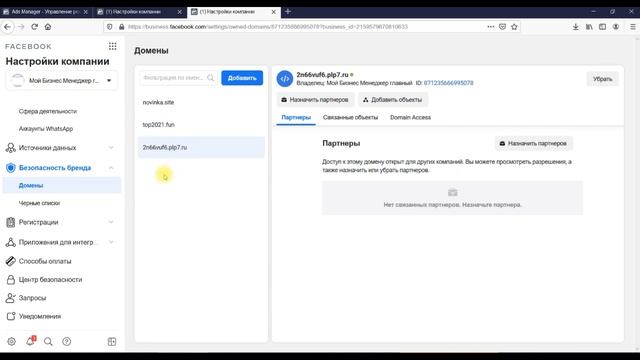Open settings gear at sidebar bottom
Screen dimensions: 640x360
coord(11,341)
